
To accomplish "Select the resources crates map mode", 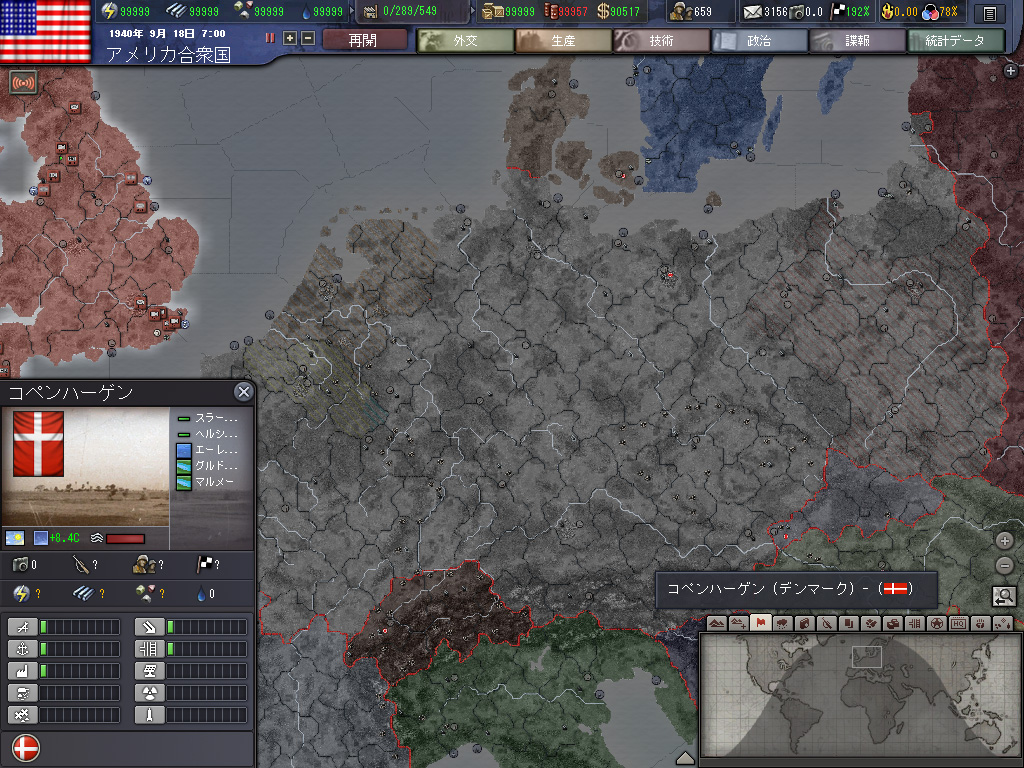I will (x=893, y=623).
